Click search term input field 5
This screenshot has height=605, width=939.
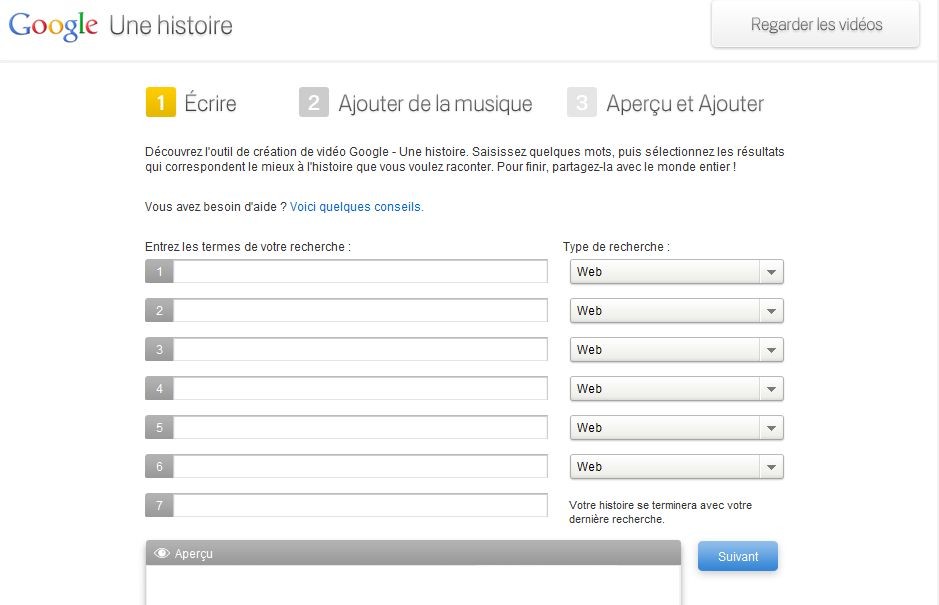360,428
